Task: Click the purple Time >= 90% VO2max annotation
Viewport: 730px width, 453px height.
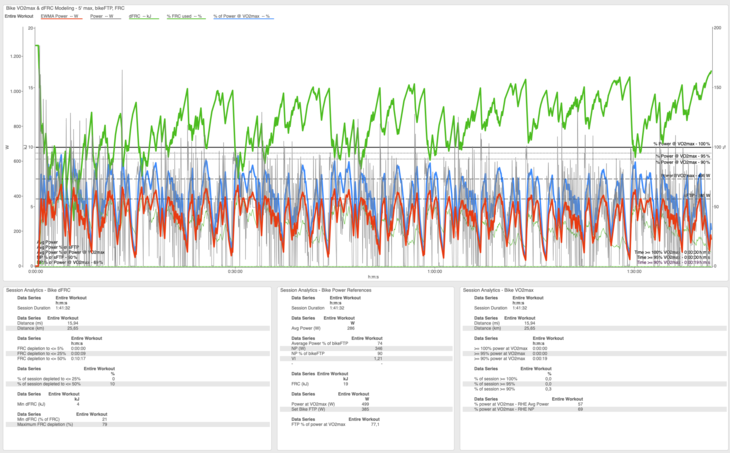Action: (673, 263)
